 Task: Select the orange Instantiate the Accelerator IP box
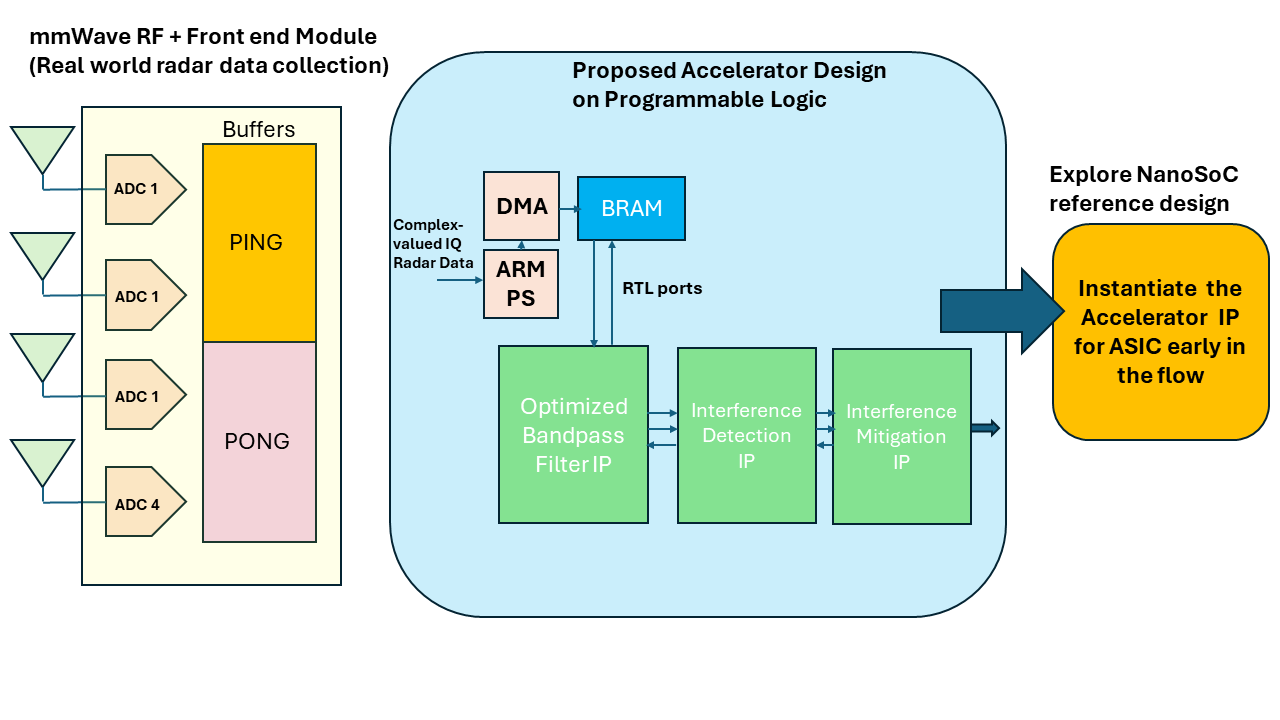1160,332
